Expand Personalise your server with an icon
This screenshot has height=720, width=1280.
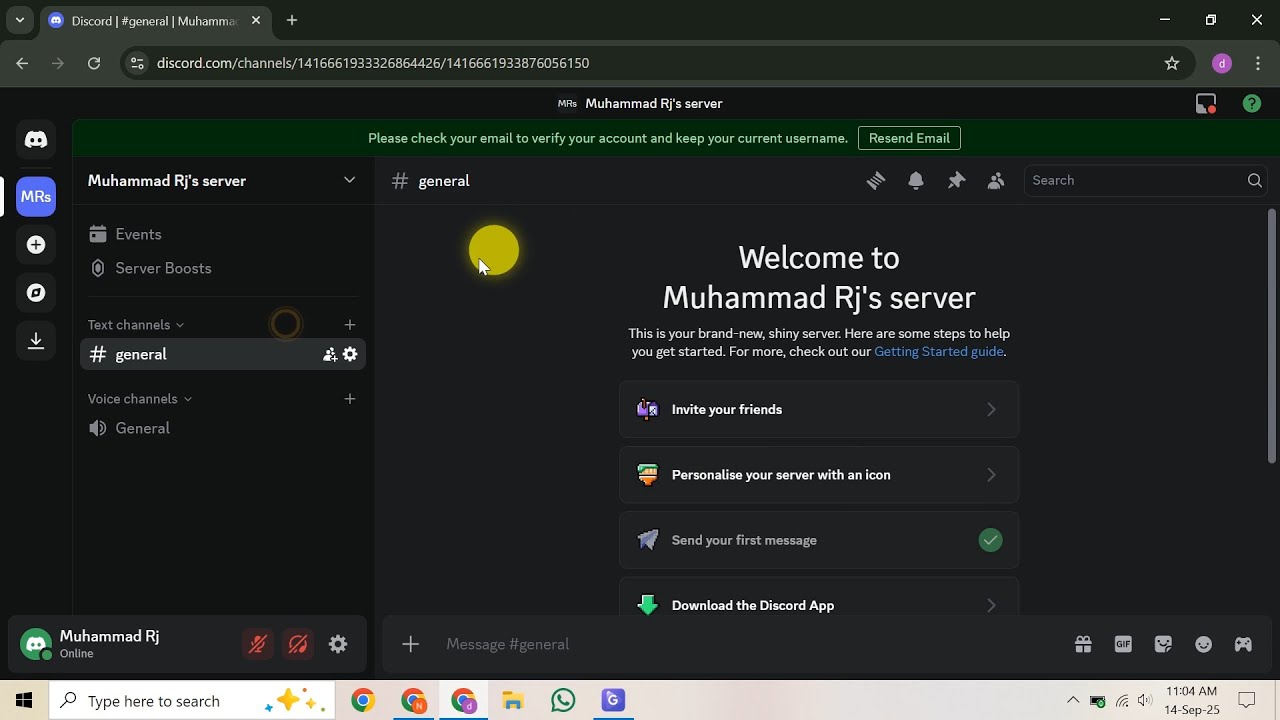[819, 475]
